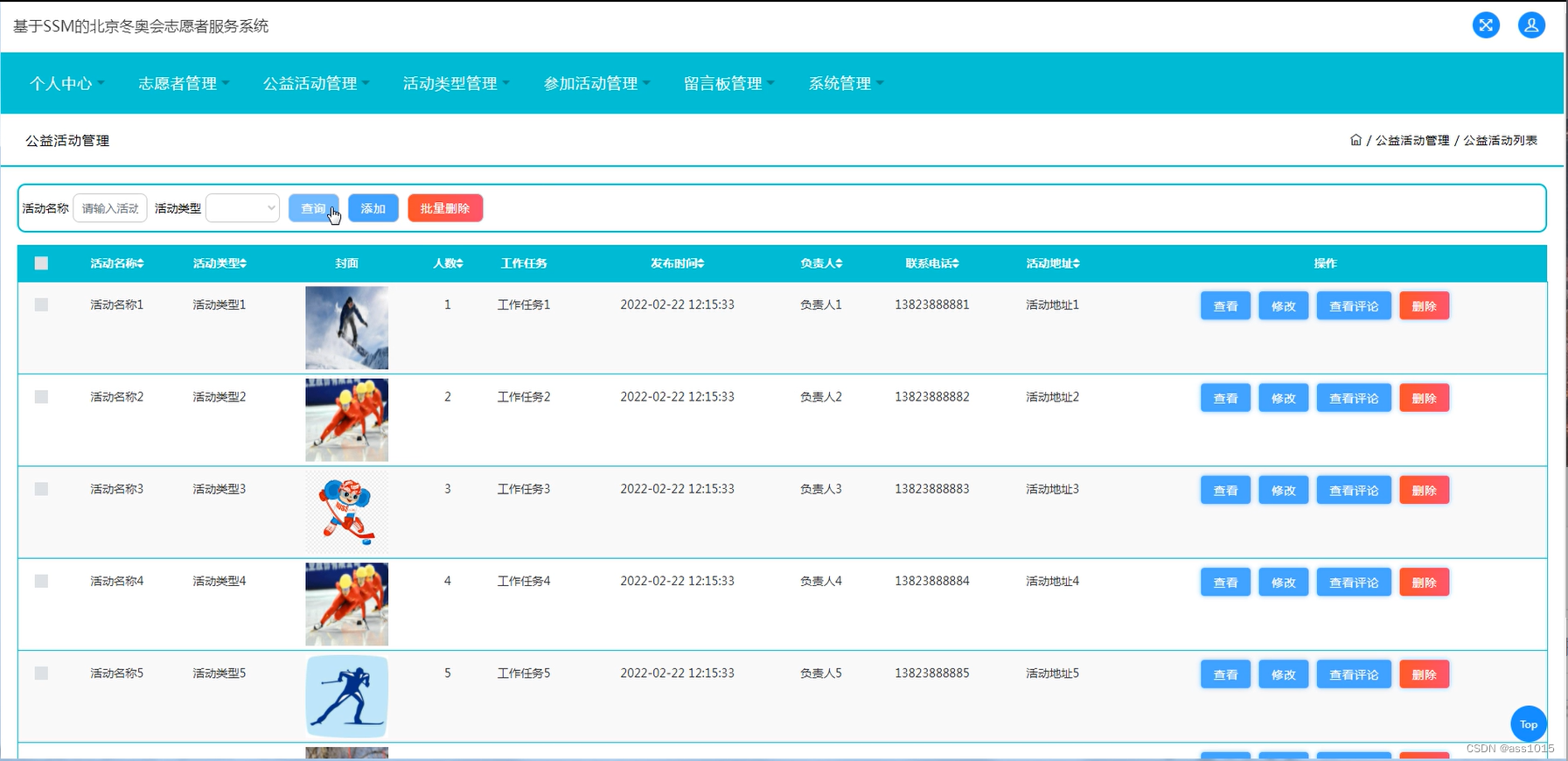Image resolution: width=1568 pixels, height=761 pixels.
Task: Click 查看评论 for 活动名称2 row
Action: click(x=1354, y=398)
